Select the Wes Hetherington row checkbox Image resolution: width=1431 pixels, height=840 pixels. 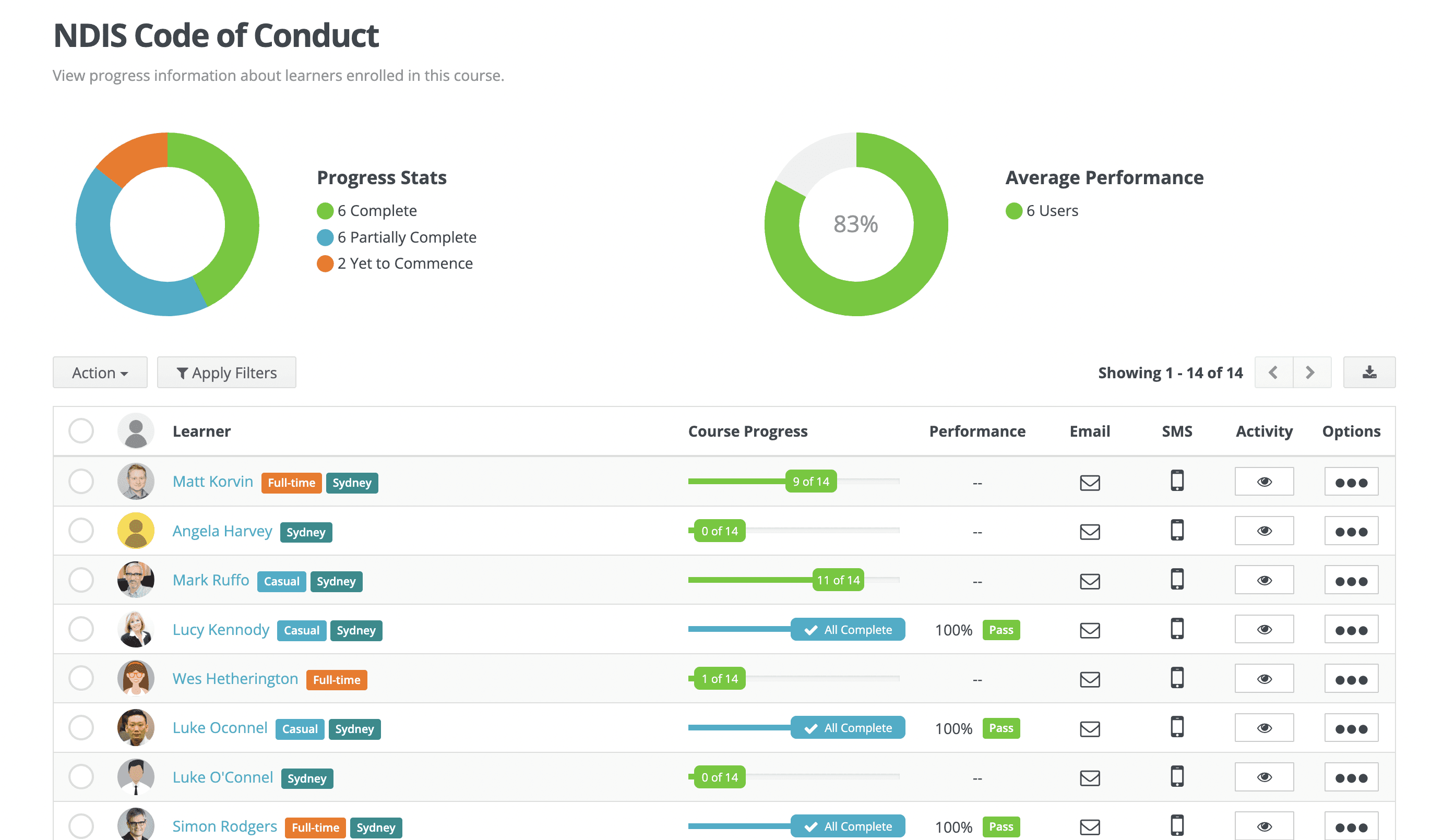(x=81, y=678)
